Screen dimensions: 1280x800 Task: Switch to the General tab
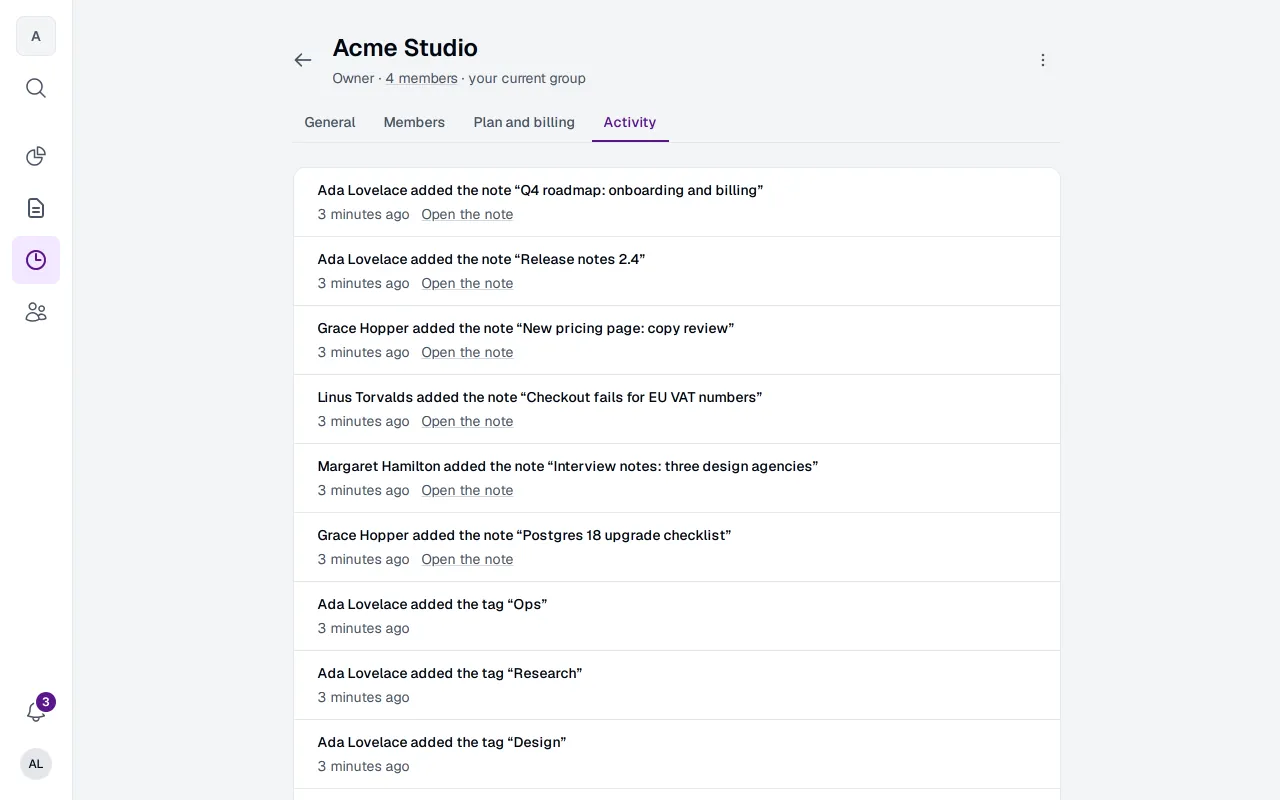[330, 122]
